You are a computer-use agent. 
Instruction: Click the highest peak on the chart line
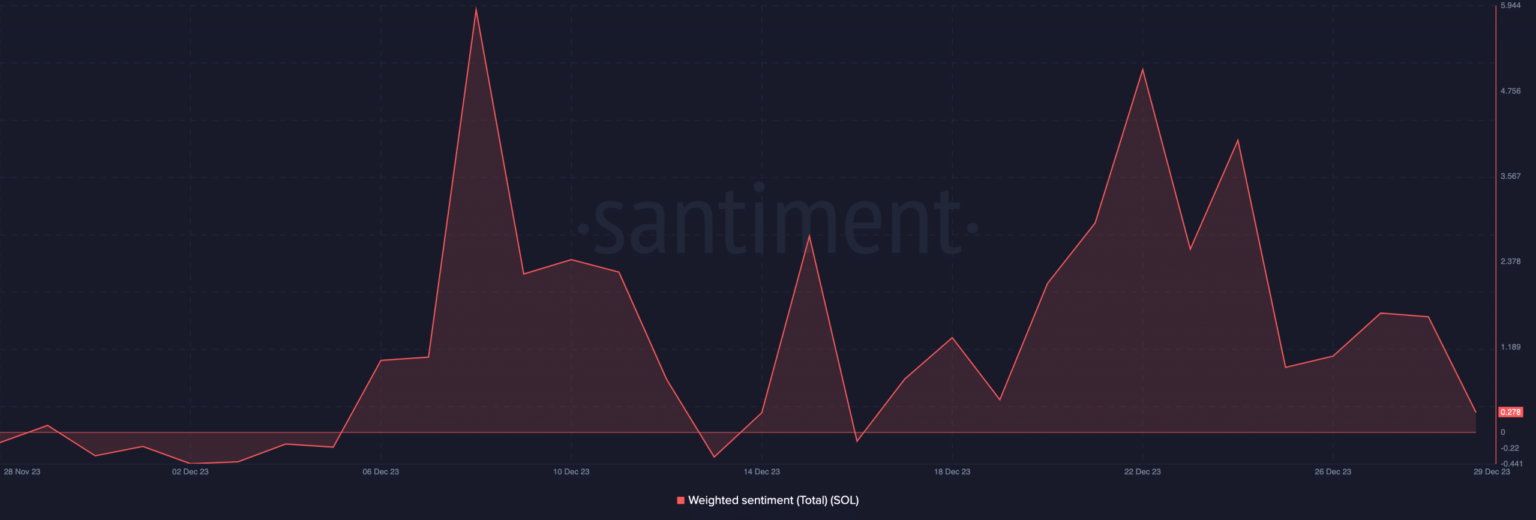click(476, 9)
